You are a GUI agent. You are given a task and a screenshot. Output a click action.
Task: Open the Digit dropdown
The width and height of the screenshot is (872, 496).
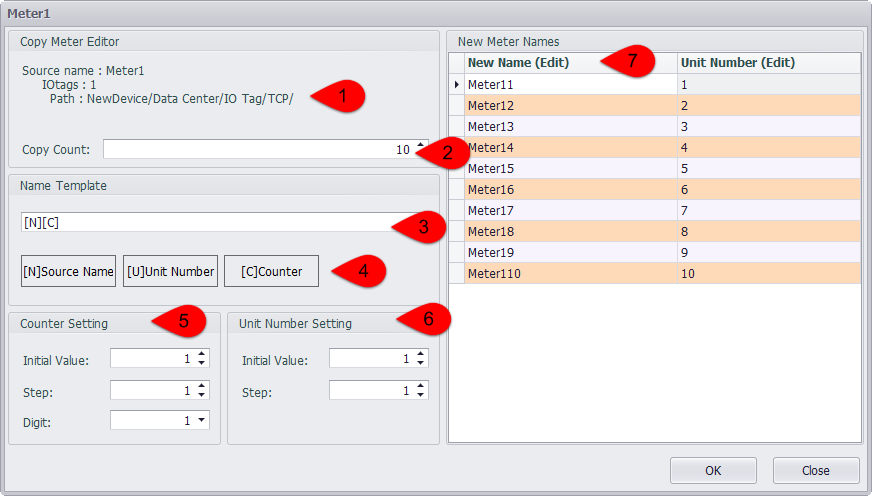(202, 421)
